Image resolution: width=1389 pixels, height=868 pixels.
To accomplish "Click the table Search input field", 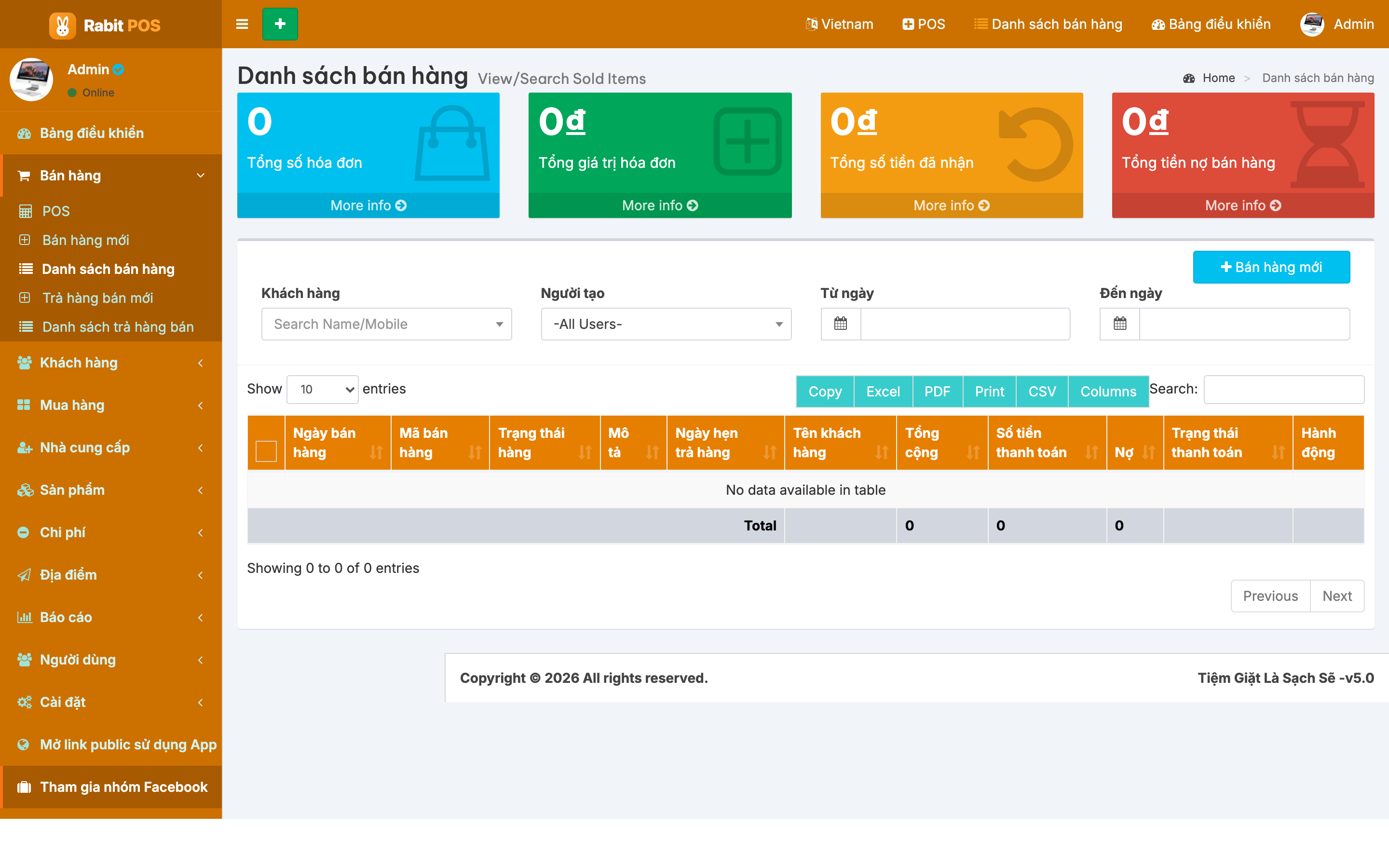I will point(1284,389).
